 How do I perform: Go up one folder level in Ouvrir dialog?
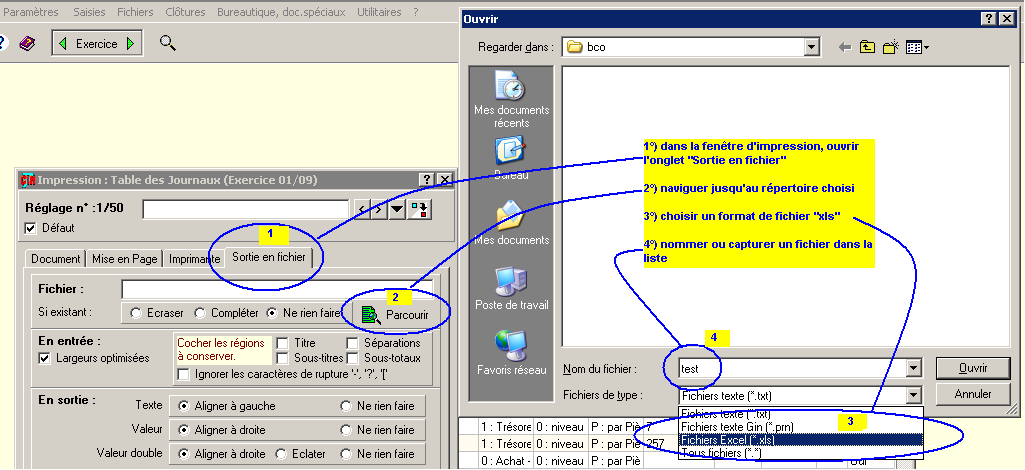click(867, 47)
